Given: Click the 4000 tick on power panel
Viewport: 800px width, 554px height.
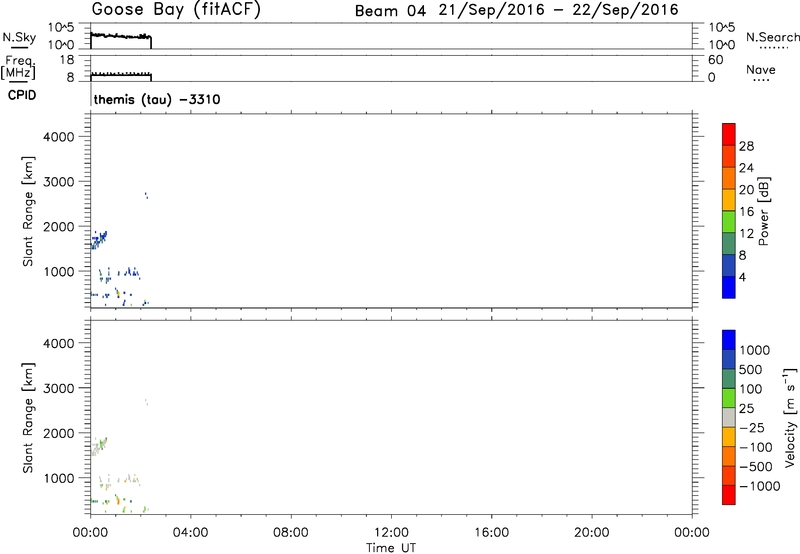Looking at the screenshot, I should tap(59, 137).
